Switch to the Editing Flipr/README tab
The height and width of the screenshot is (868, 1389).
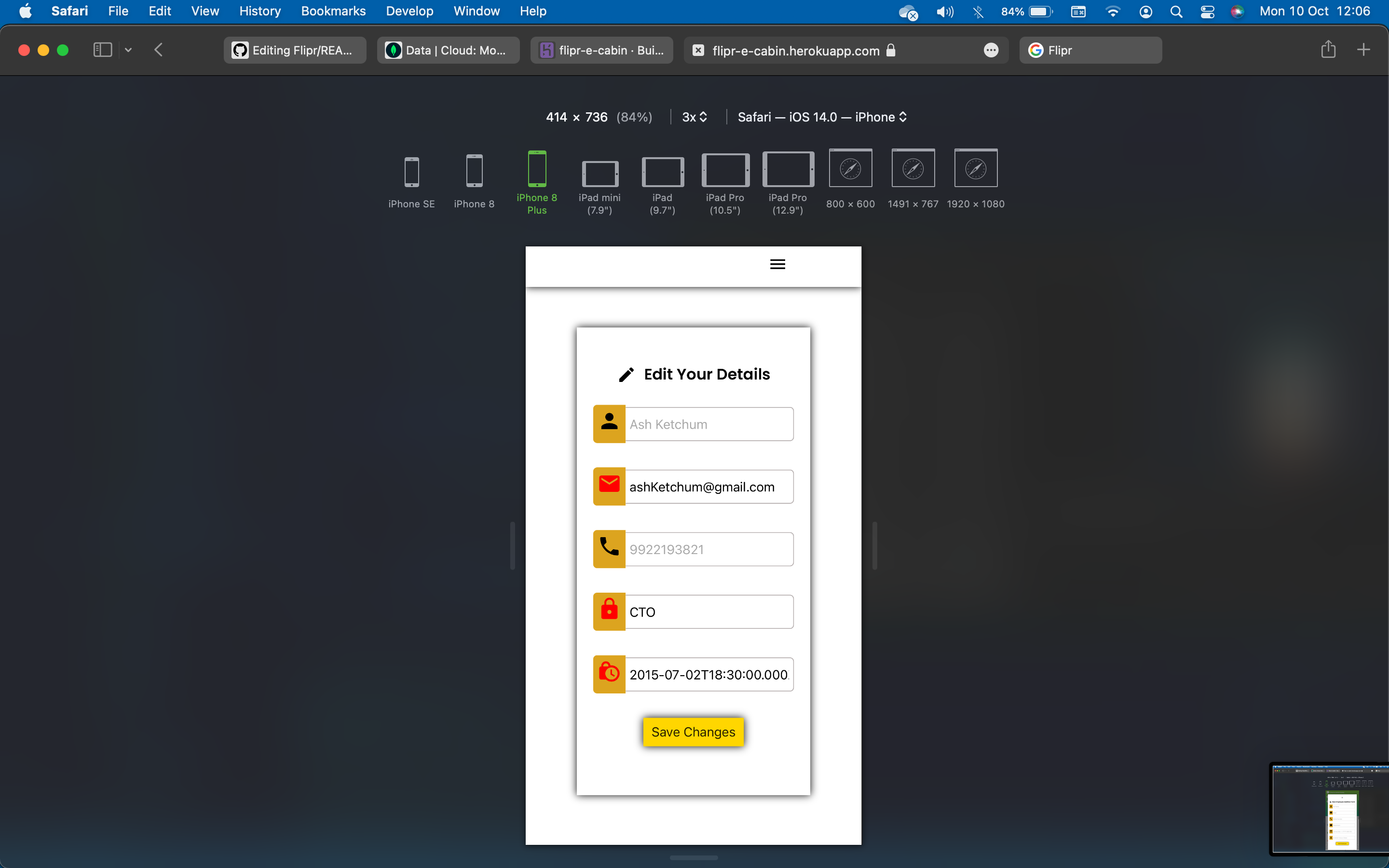pos(295,51)
